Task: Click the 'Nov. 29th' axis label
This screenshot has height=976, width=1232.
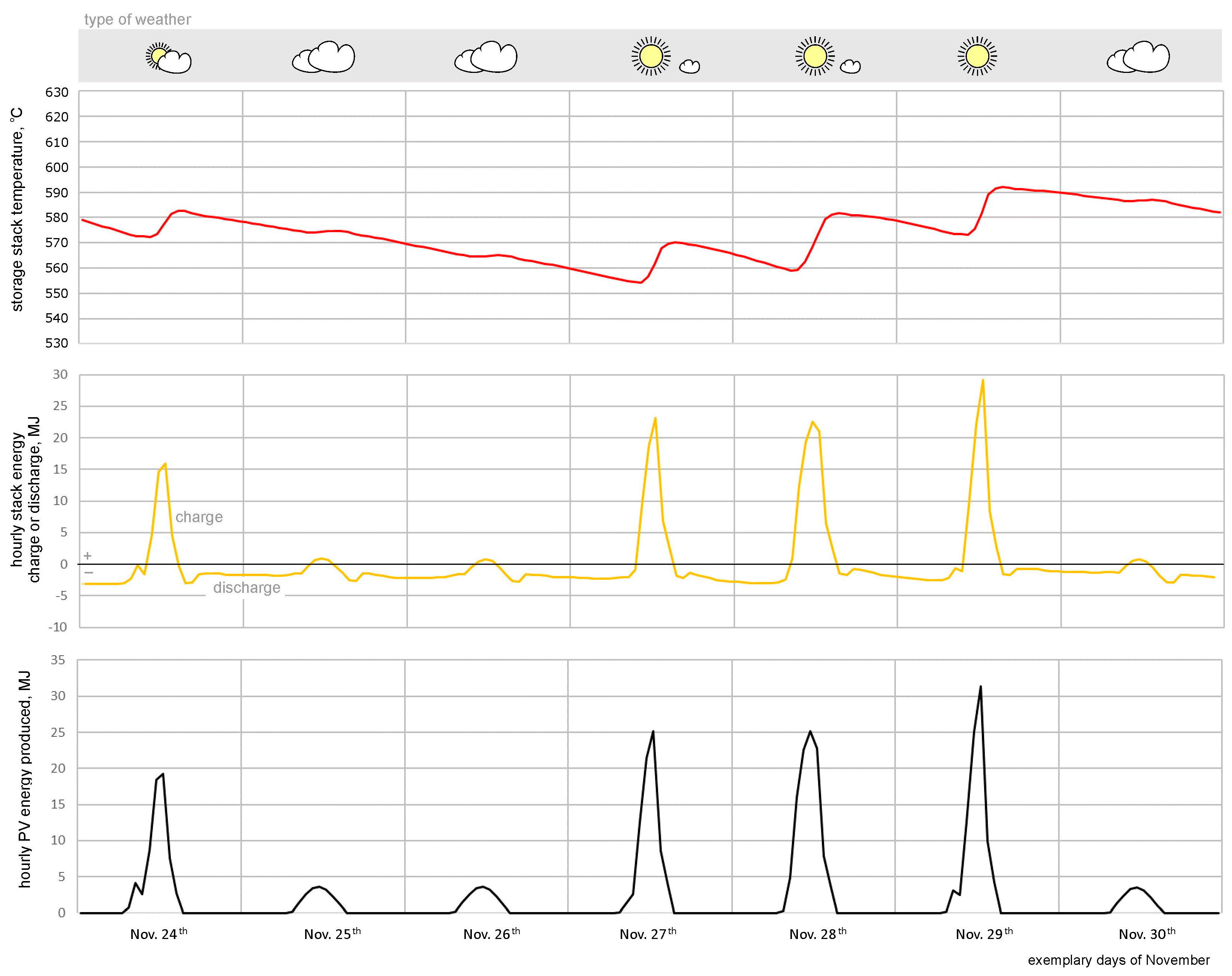Action: coord(984,934)
